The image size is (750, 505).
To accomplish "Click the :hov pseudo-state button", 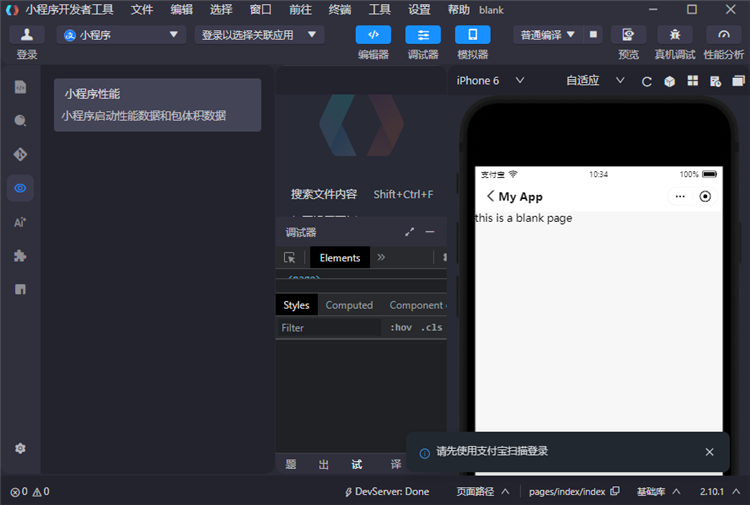I will tap(400, 328).
